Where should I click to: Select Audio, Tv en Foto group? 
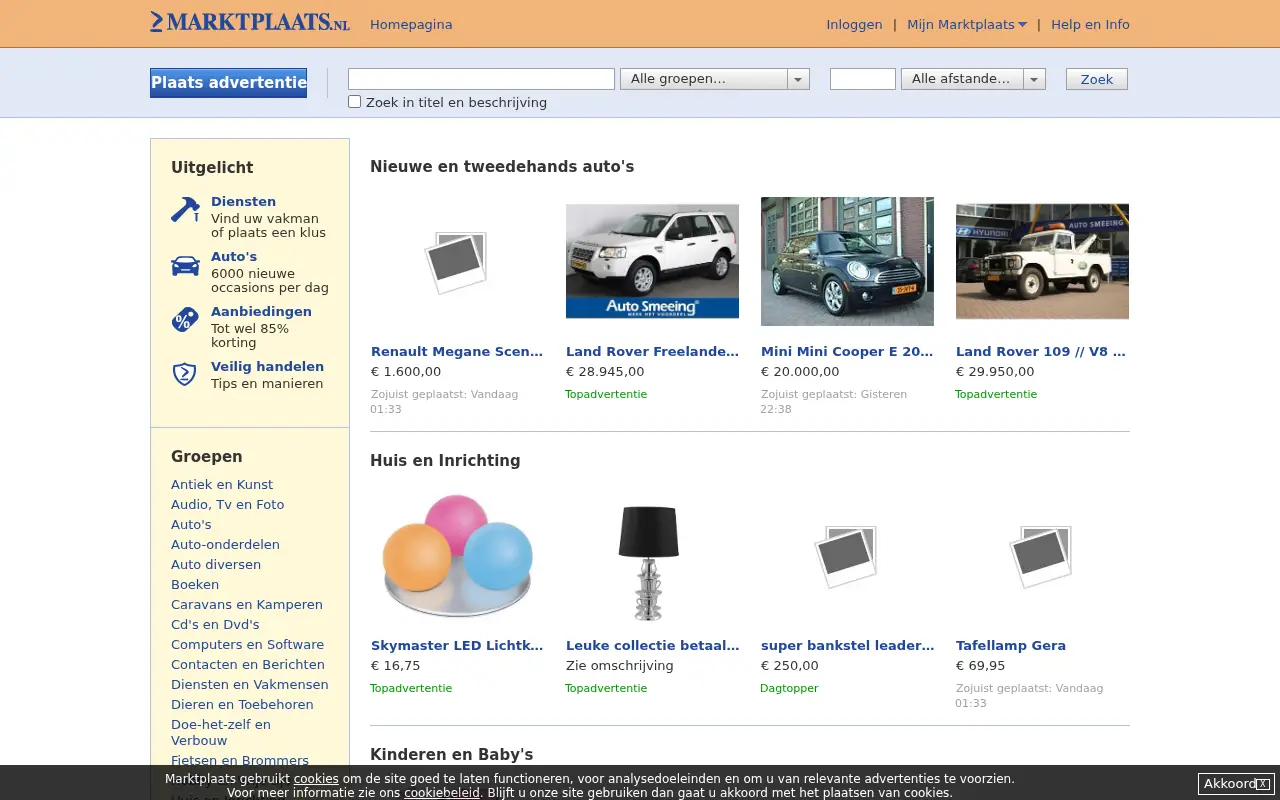228,504
